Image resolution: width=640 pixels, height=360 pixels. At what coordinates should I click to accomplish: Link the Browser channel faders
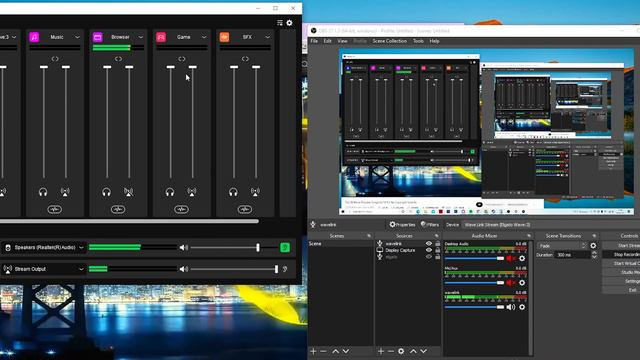[118, 59]
